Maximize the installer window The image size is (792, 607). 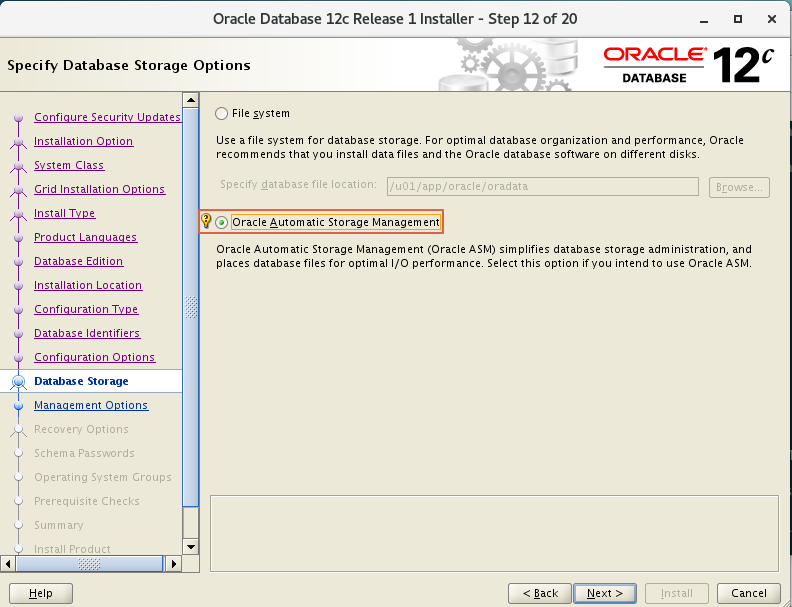[x=738, y=19]
